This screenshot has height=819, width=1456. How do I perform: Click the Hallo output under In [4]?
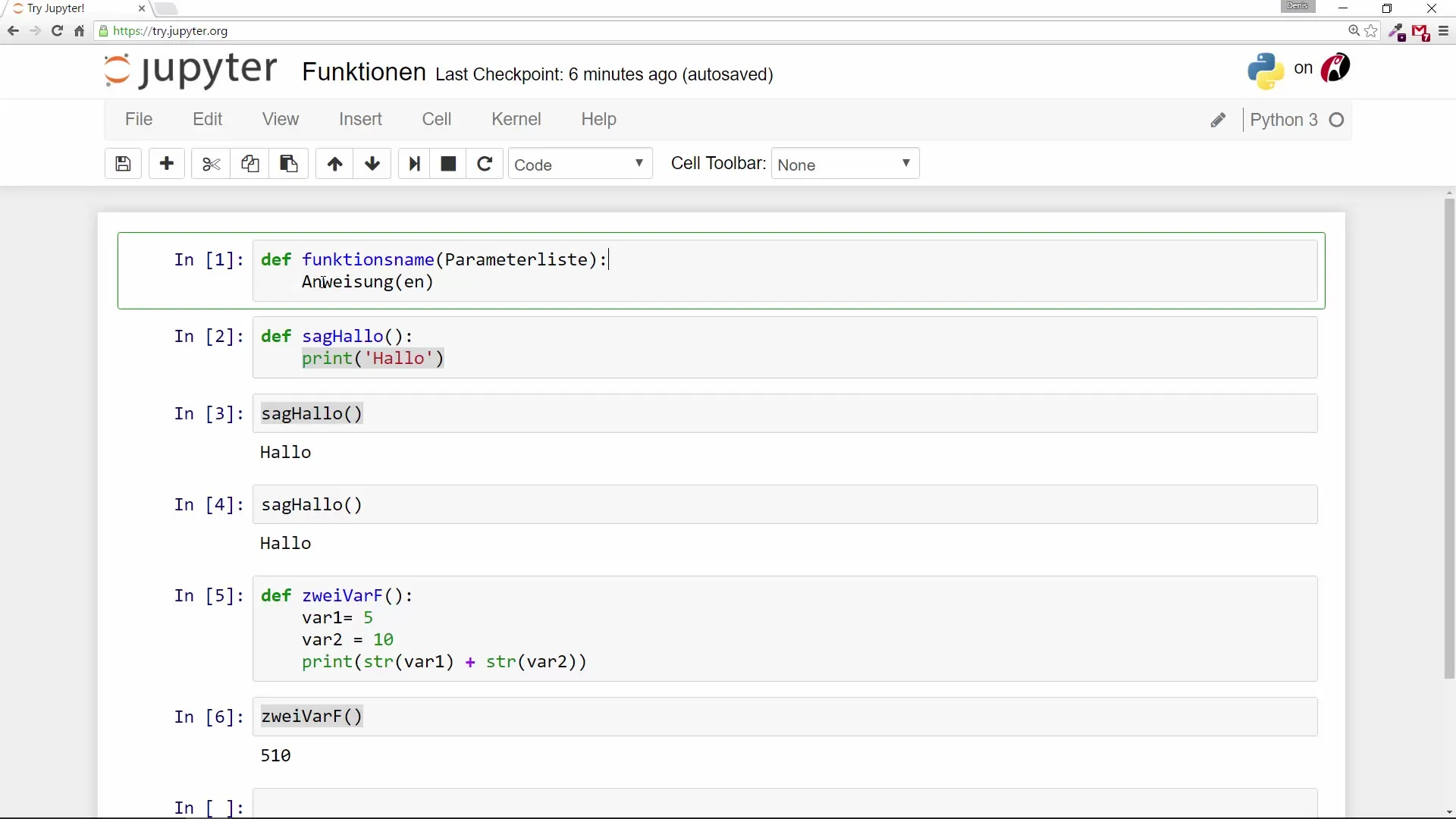click(285, 543)
